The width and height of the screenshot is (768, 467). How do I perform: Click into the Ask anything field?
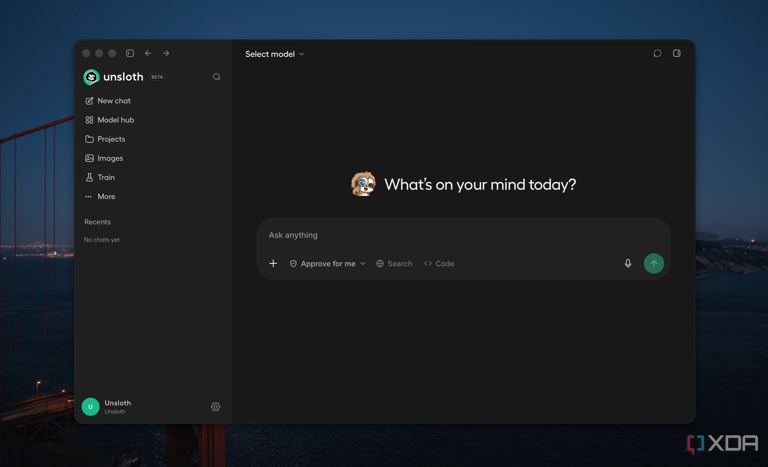(463, 235)
